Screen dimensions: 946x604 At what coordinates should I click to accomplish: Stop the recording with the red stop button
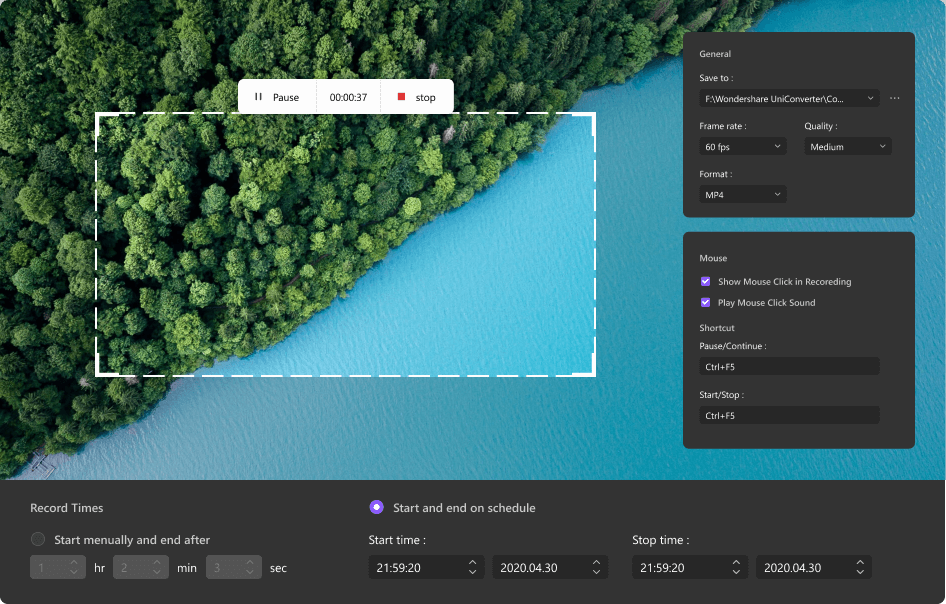[x=416, y=97]
